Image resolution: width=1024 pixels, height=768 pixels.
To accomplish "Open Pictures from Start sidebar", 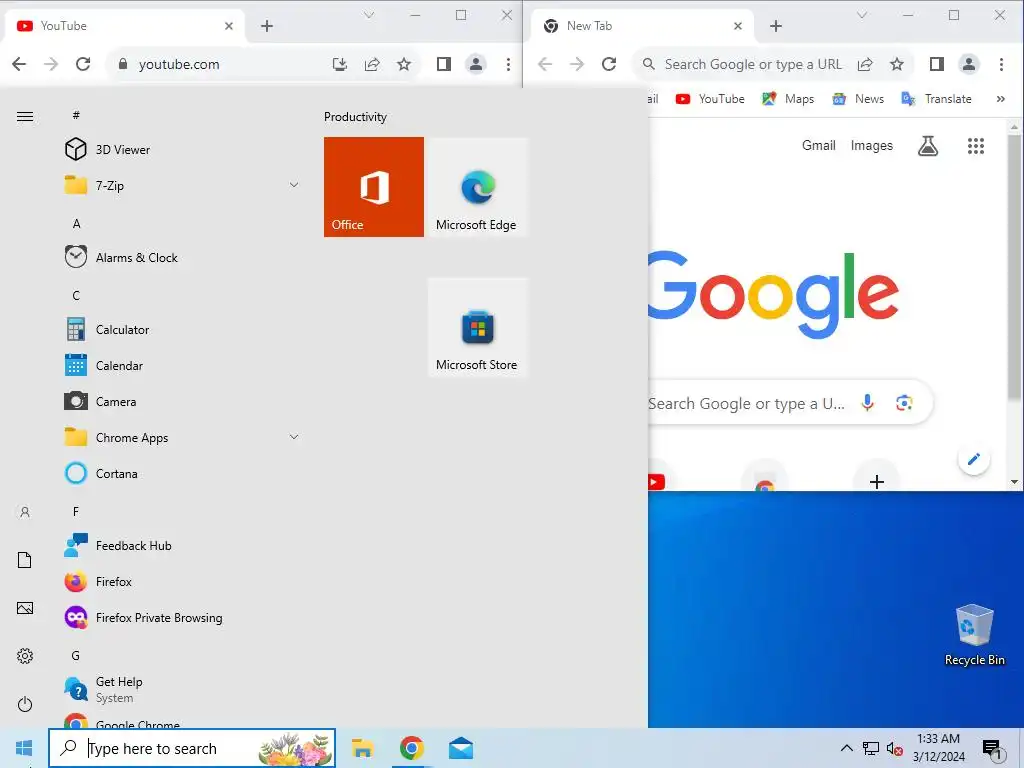I will tap(25, 608).
